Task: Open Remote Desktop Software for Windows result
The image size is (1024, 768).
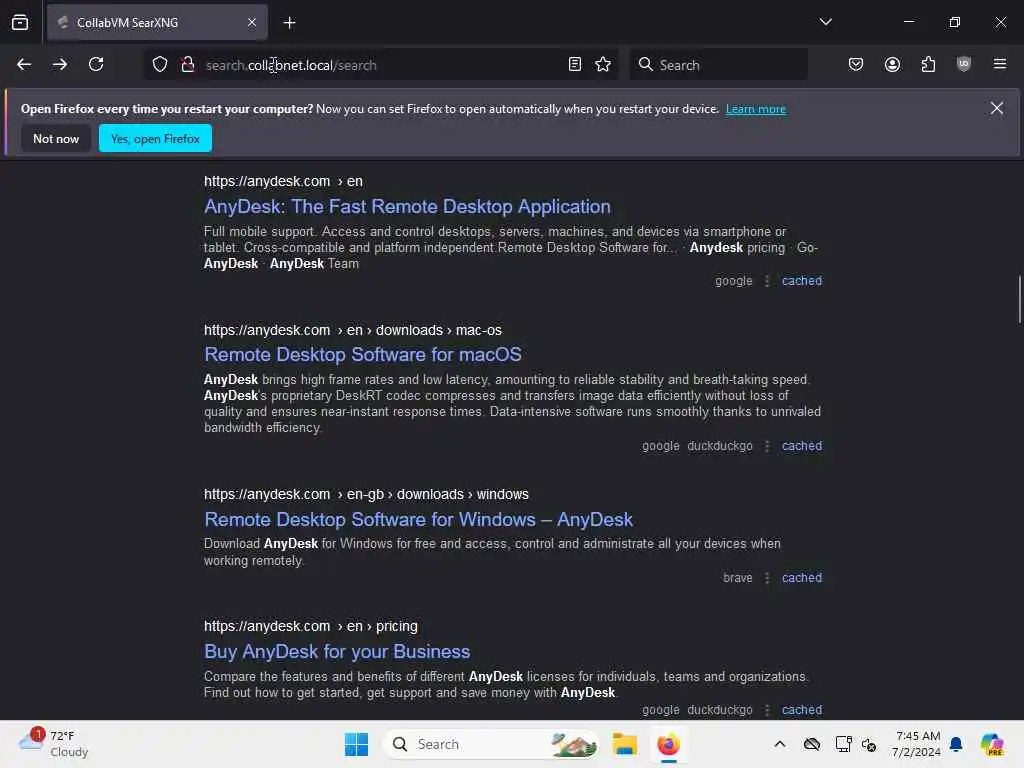Action: (x=418, y=519)
